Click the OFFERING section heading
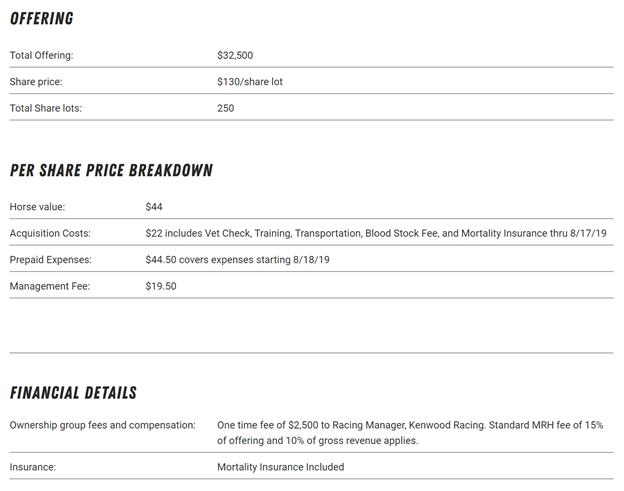This screenshot has height=491, width=624. tap(41, 19)
